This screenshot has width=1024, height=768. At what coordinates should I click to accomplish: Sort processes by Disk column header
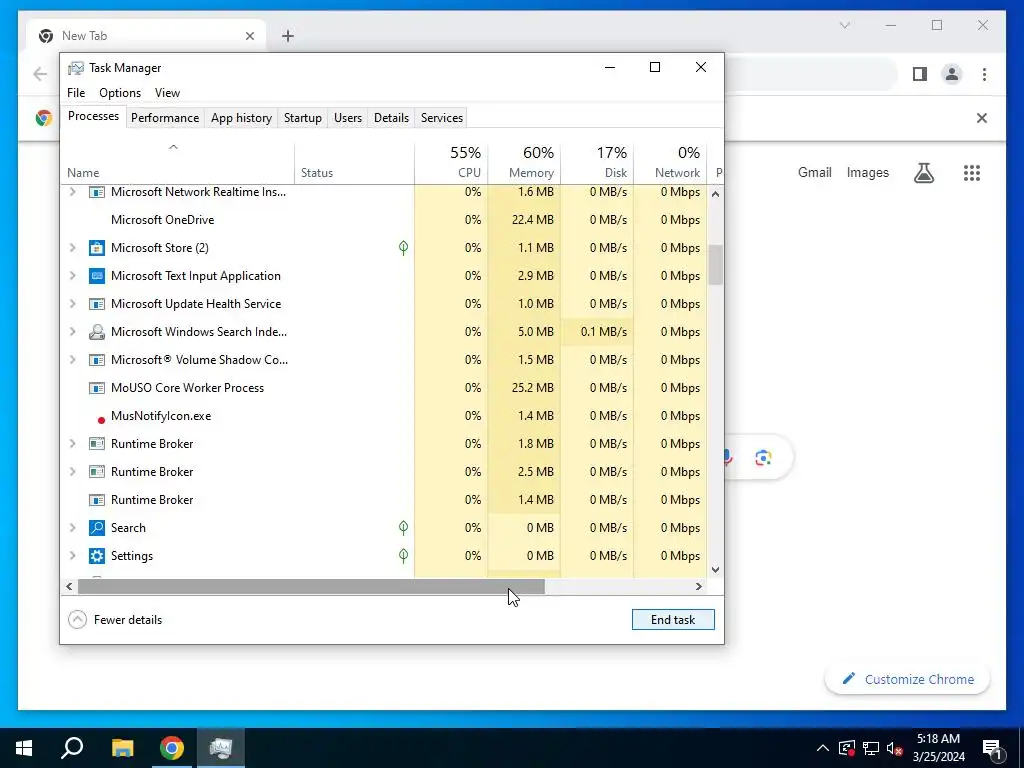click(x=598, y=163)
